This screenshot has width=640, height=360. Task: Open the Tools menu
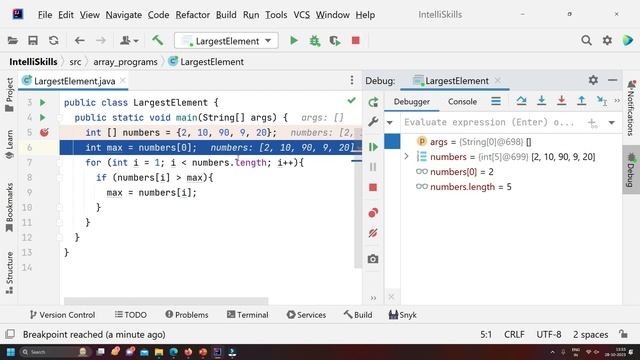[276, 15]
